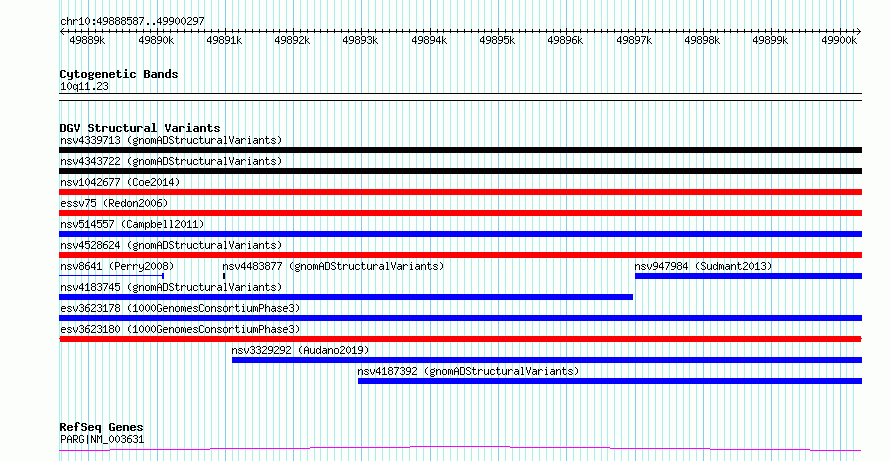Click the red bar under esv3623180
Viewport: 890px width, 461px height.
click(x=460, y=339)
